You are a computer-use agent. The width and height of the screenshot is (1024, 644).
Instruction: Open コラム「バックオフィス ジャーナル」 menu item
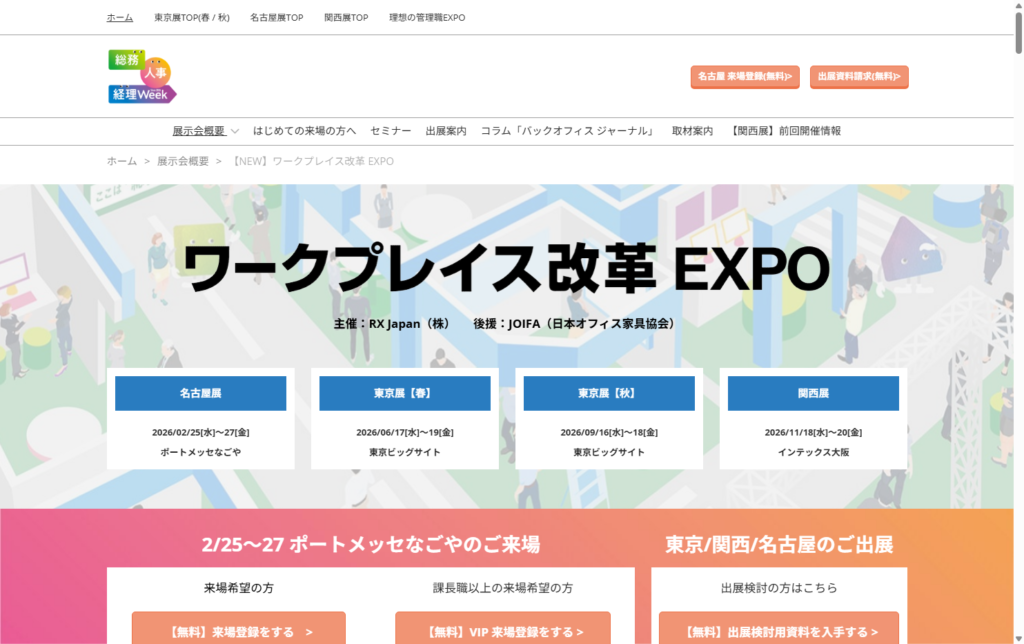tap(568, 131)
